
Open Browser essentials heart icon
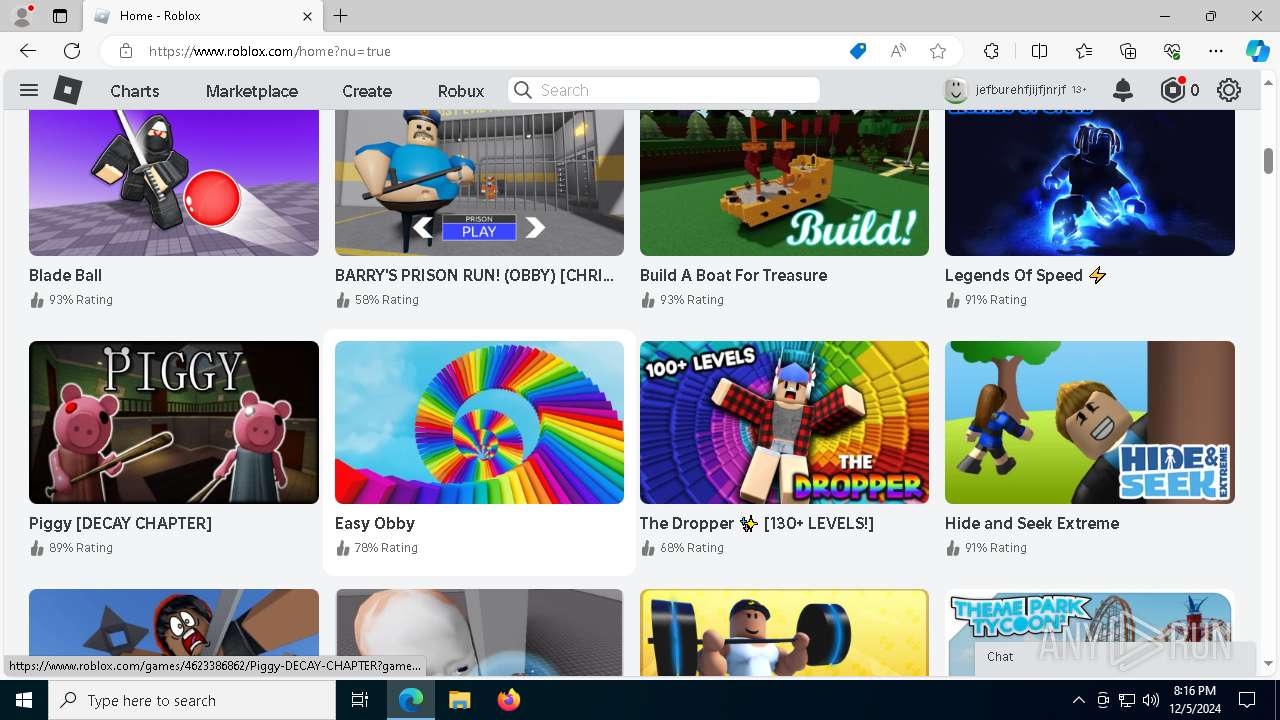click(x=1172, y=51)
